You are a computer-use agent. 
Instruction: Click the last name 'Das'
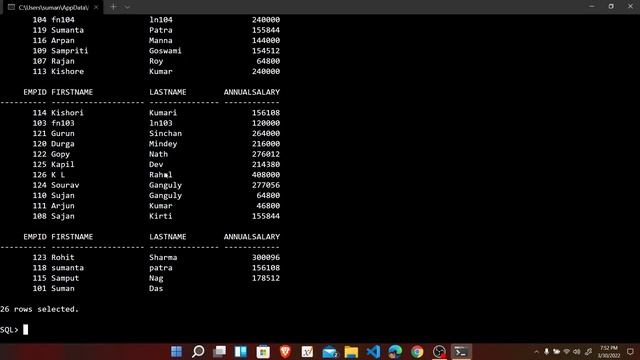pyautogui.click(x=156, y=288)
